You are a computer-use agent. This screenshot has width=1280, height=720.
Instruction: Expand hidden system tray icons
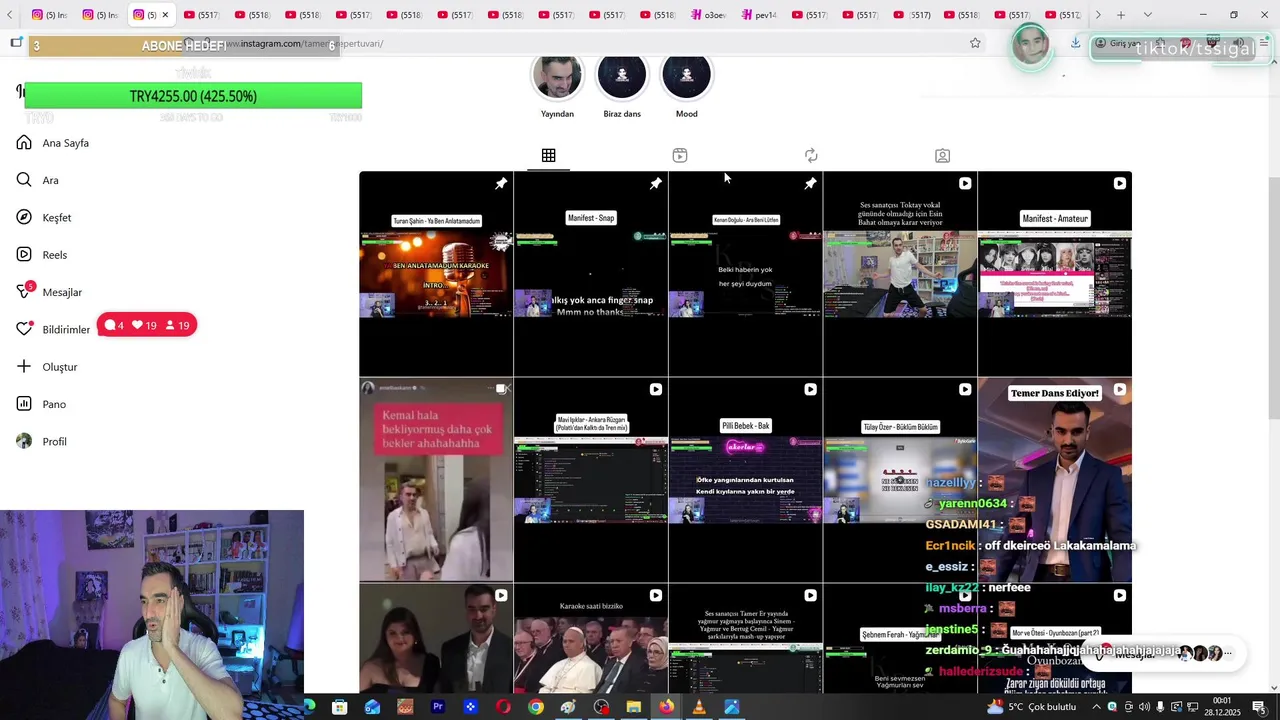tap(1096, 707)
